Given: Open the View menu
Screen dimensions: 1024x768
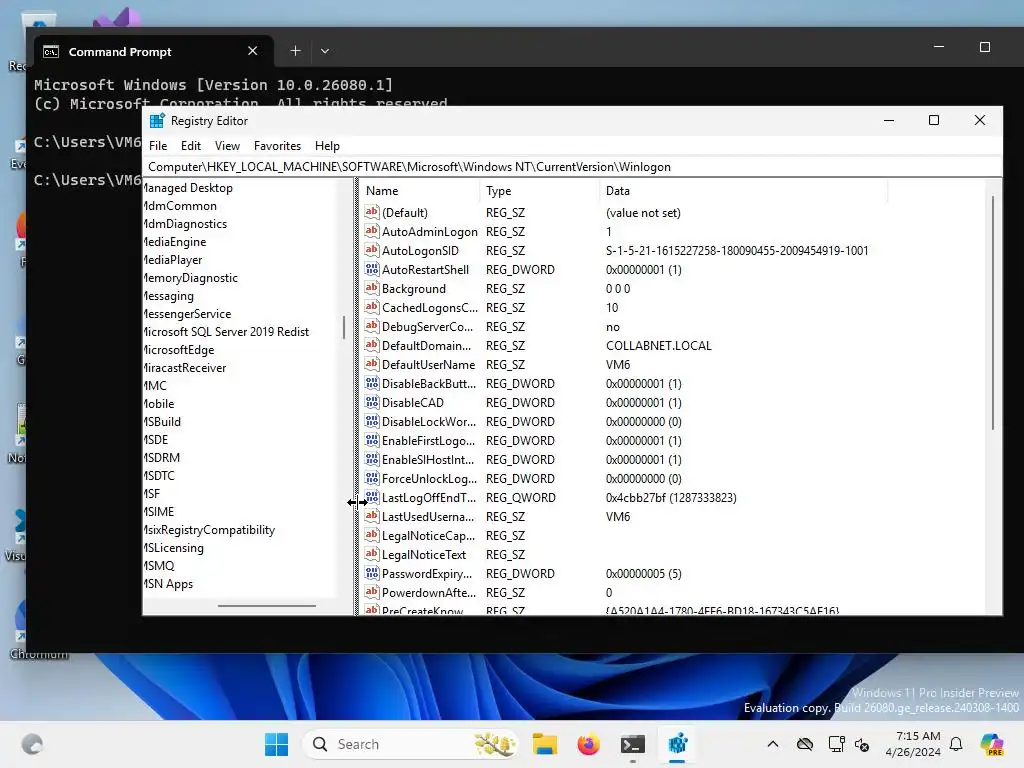Looking at the screenshot, I should coord(227,146).
